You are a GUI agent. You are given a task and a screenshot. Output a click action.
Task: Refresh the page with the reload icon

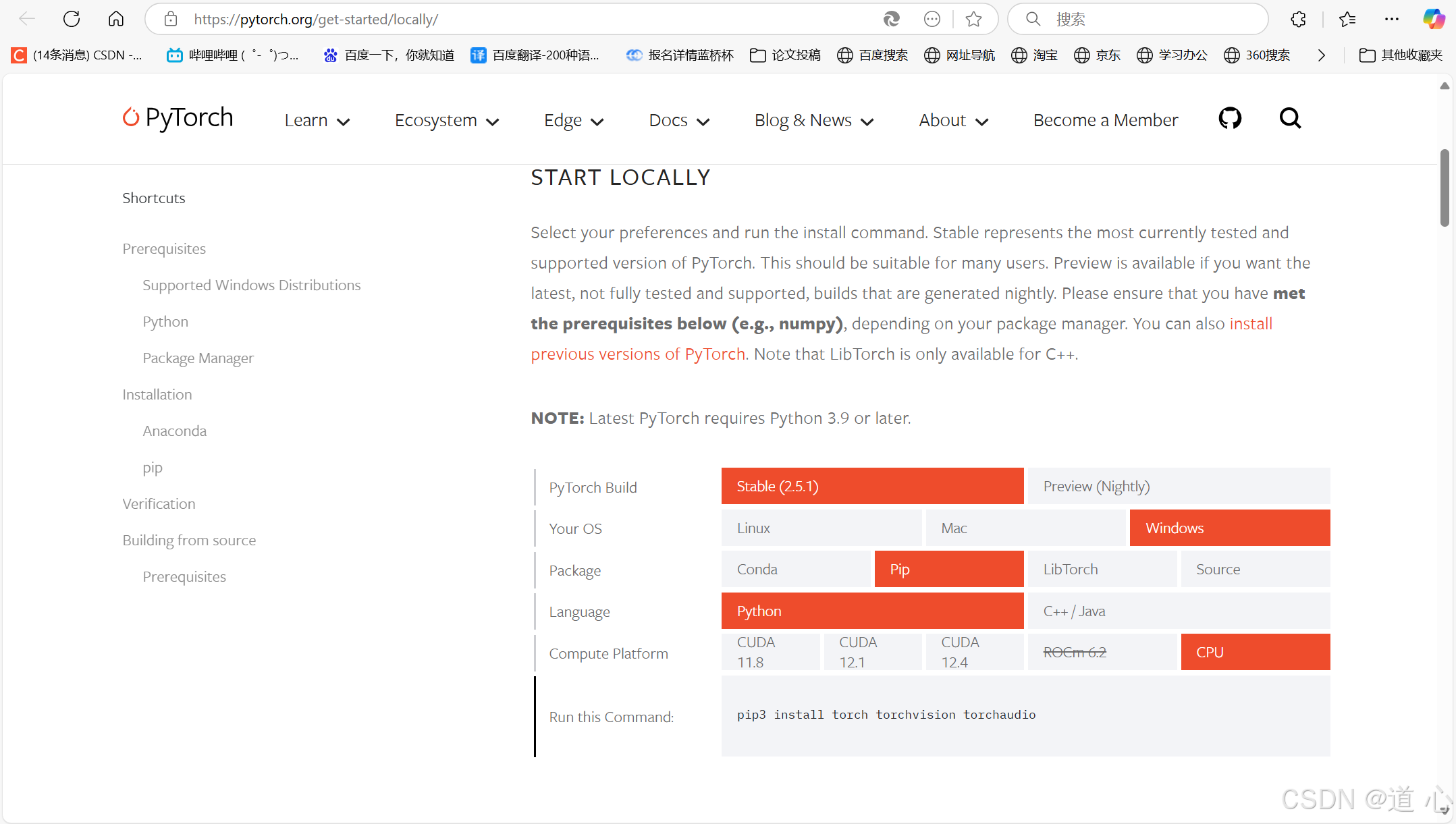[72, 19]
